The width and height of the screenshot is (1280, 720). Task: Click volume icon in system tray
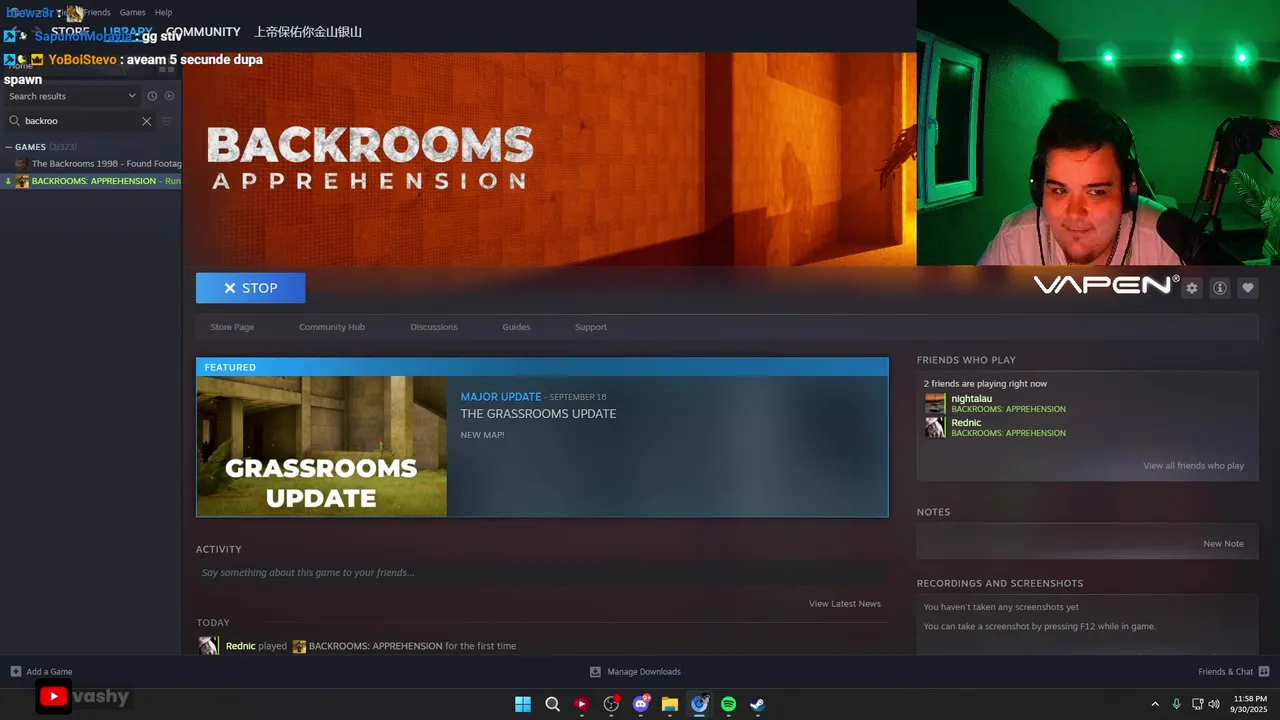point(1214,704)
